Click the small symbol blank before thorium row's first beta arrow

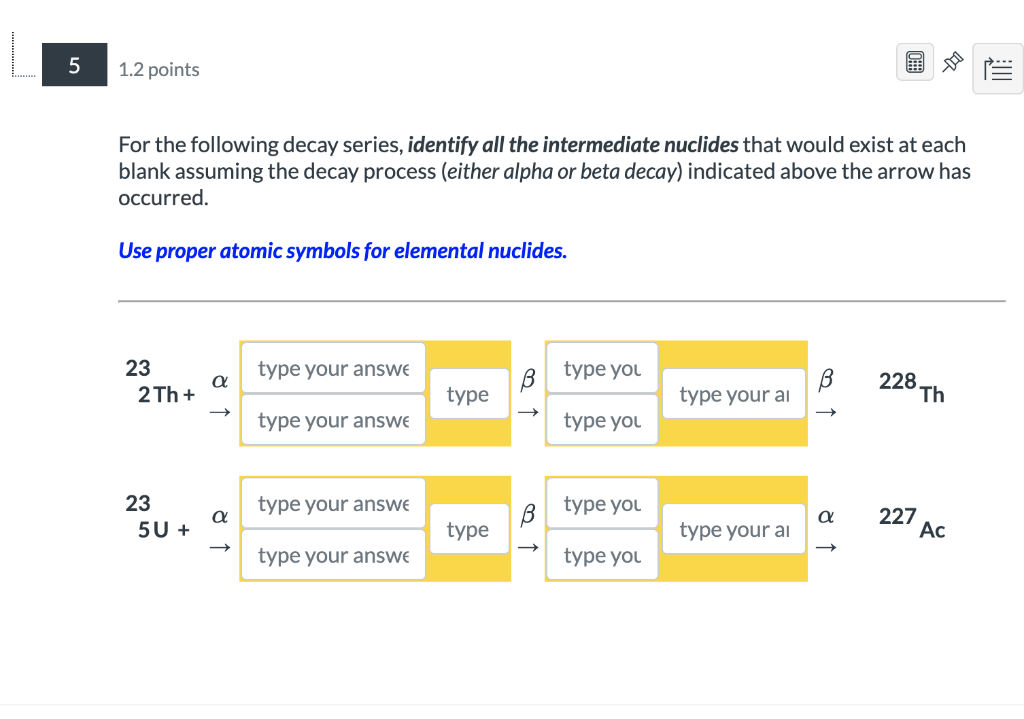tap(468, 395)
